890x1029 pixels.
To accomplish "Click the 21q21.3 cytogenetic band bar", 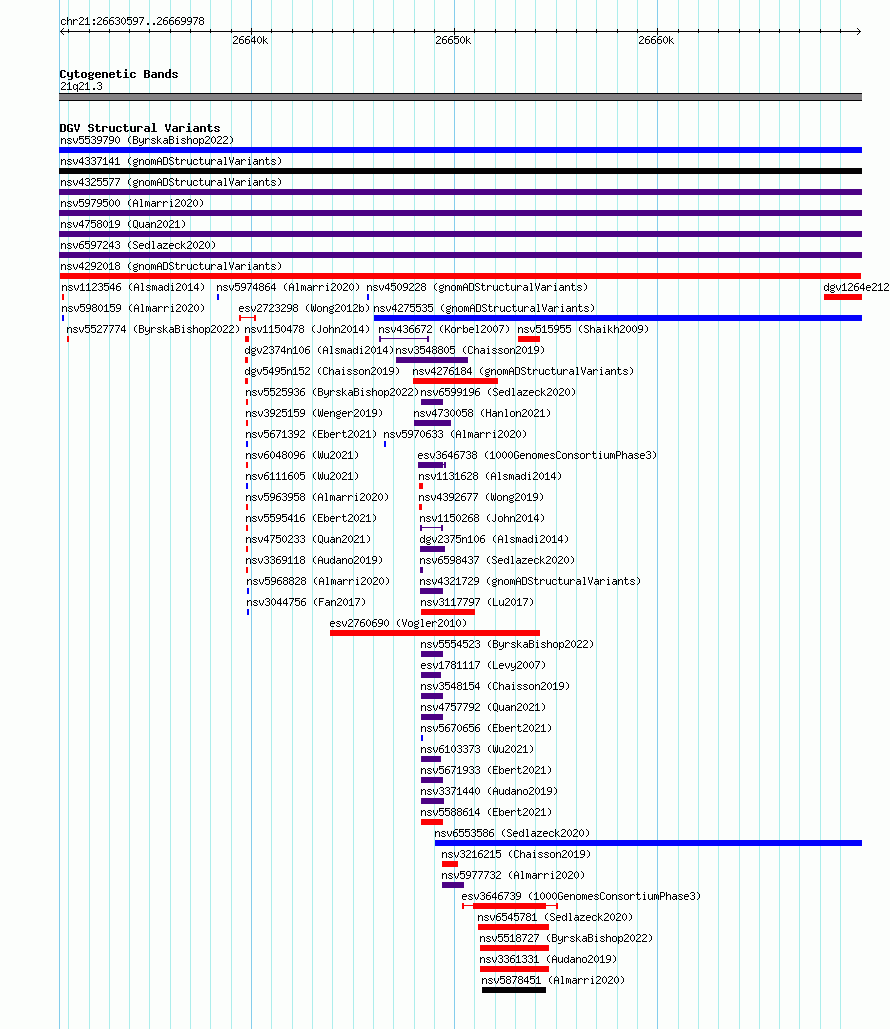I will [x=460, y=97].
